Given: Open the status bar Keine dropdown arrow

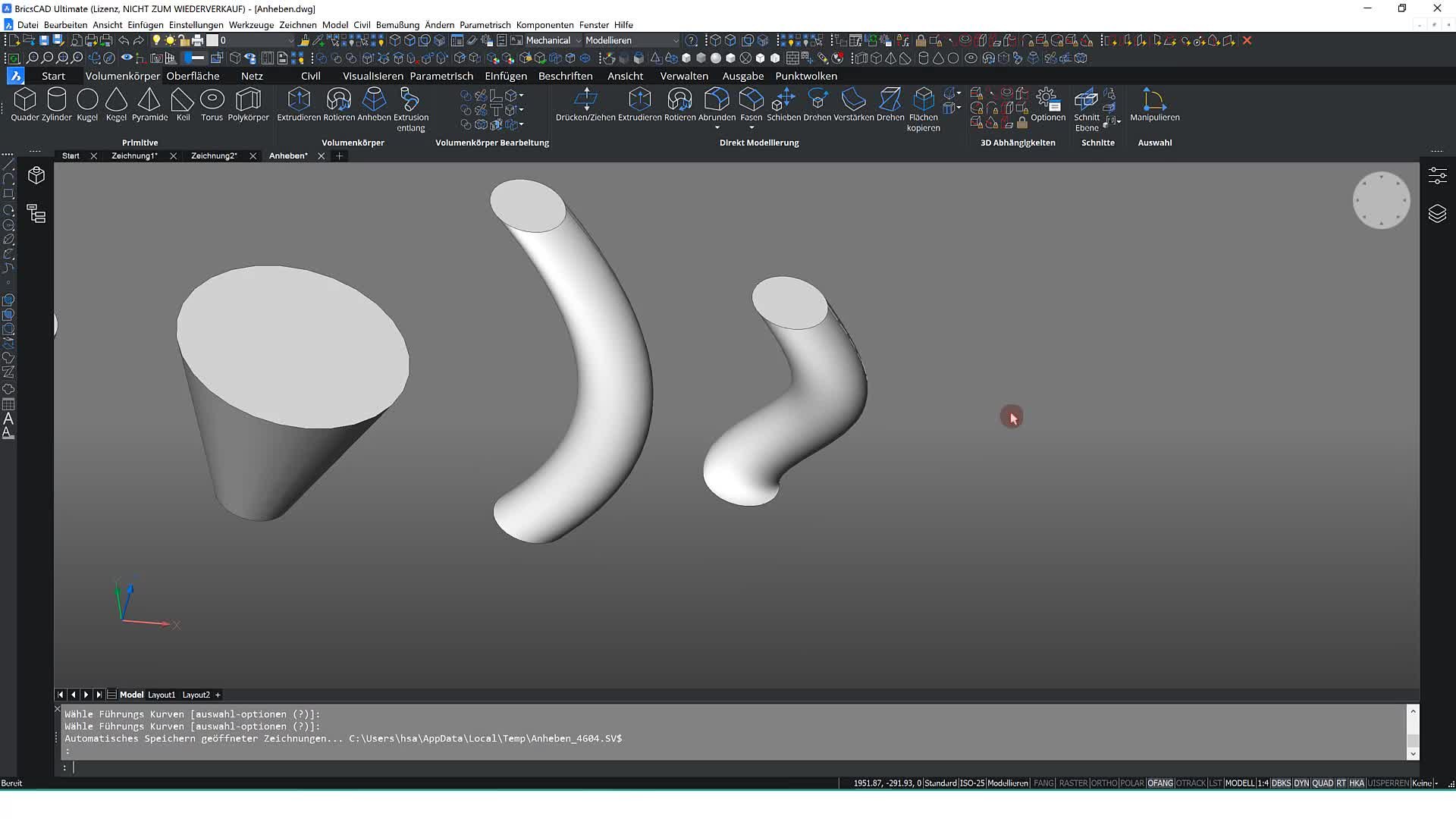Looking at the screenshot, I should click(1436, 783).
